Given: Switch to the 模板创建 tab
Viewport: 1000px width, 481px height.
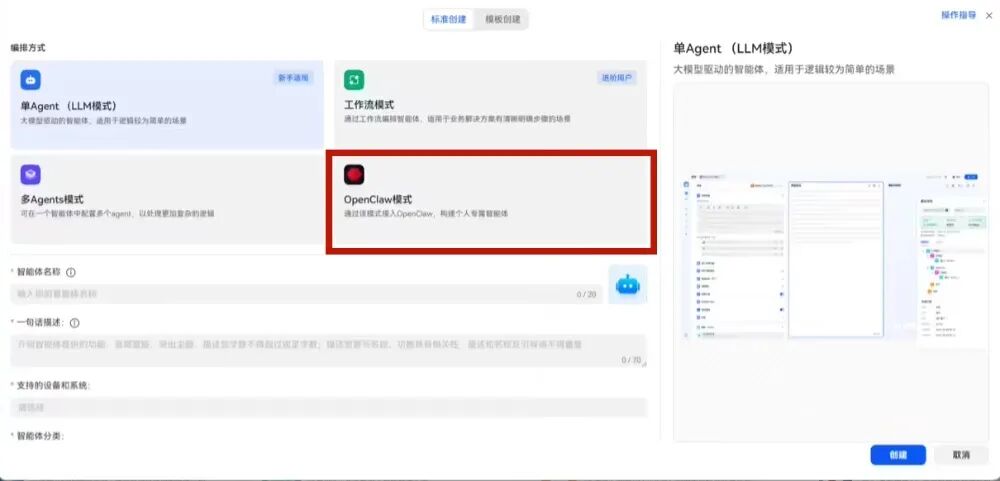Looking at the screenshot, I should (x=503, y=19).
